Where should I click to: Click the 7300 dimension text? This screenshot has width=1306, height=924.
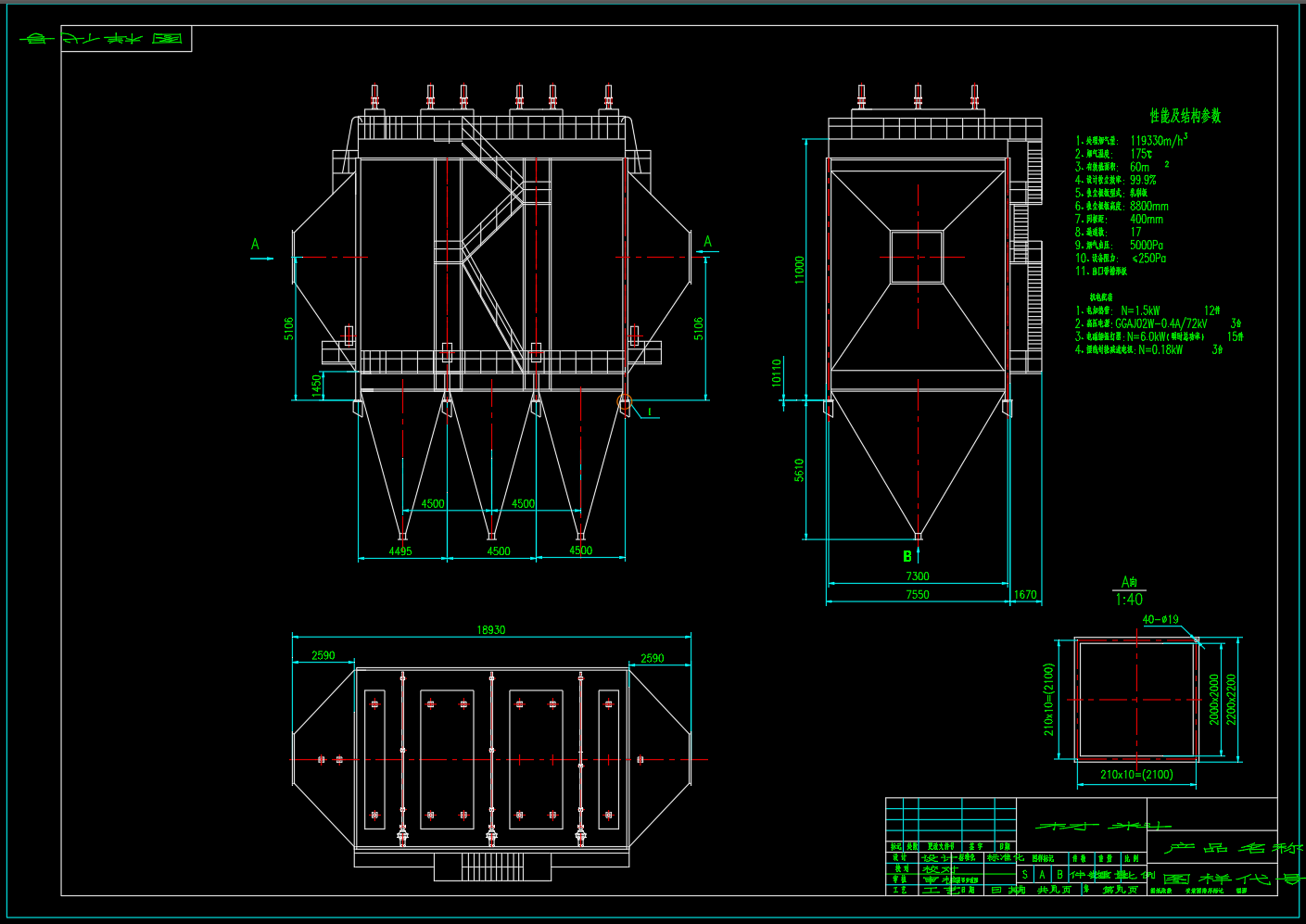[917, 576]
